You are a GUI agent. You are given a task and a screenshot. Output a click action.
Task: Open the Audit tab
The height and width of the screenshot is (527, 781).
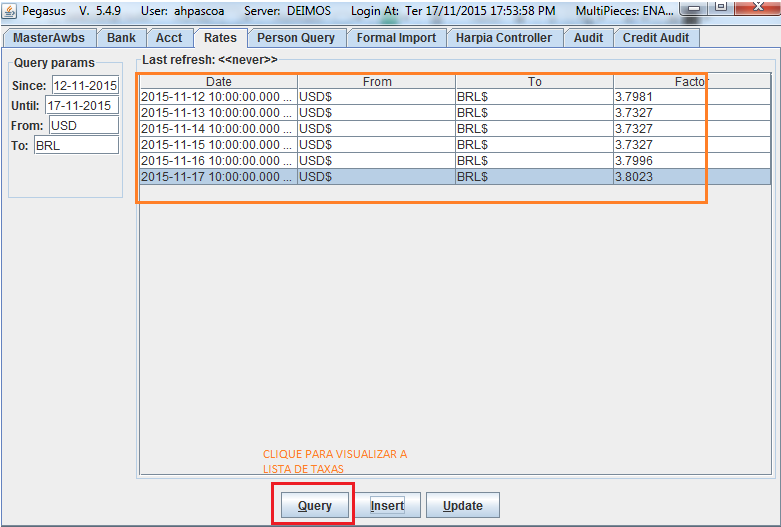click(x=588, y=38)
